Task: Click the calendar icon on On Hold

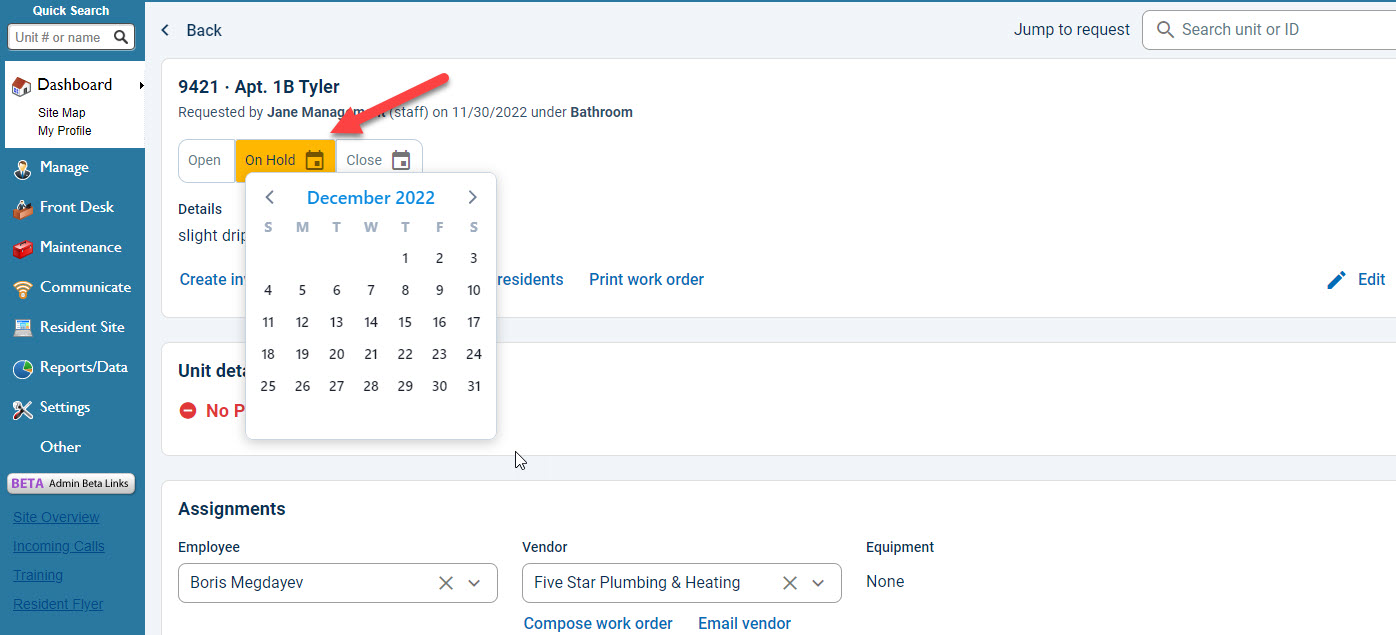Action: click(x=315, y=160)
